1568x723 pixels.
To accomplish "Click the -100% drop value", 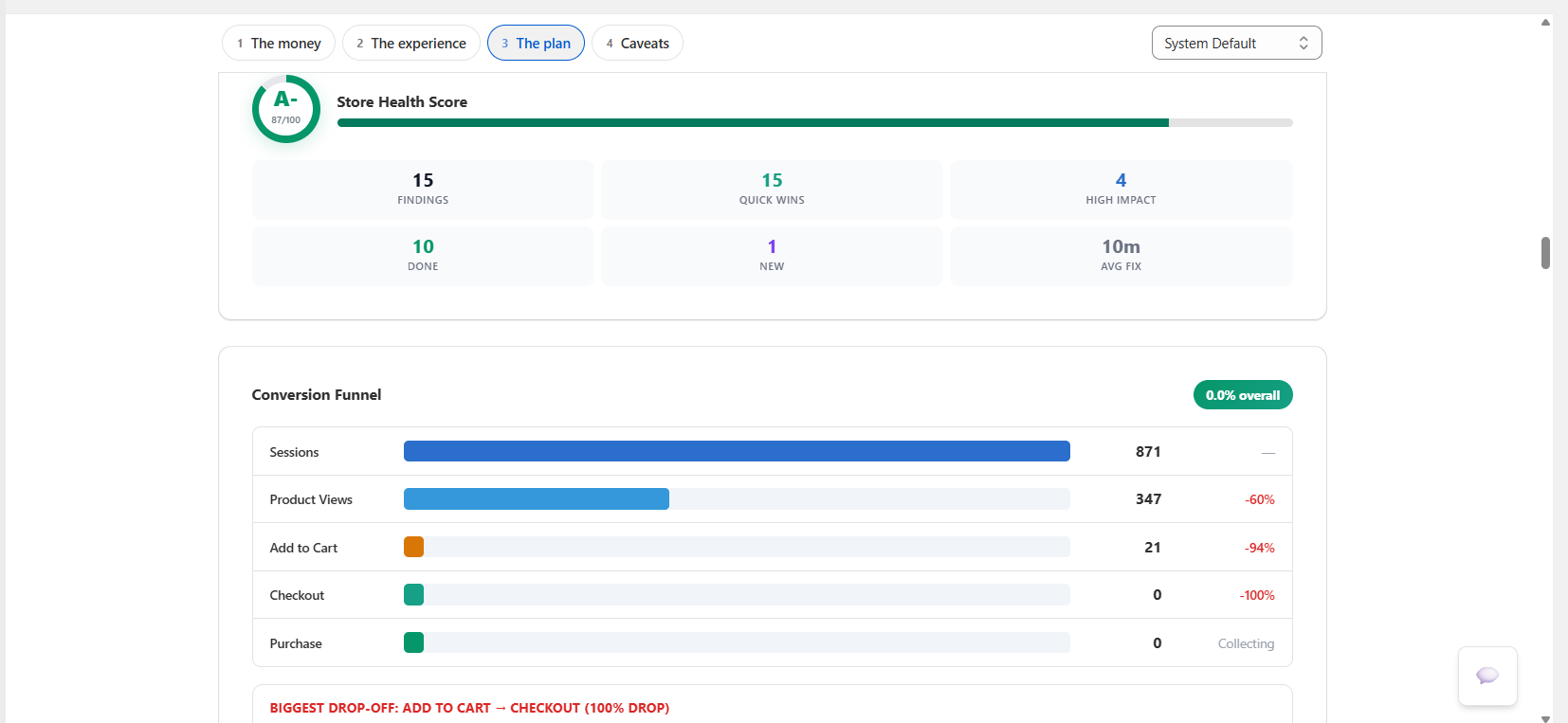I will pyautogui.click(x=1257, y=595).
